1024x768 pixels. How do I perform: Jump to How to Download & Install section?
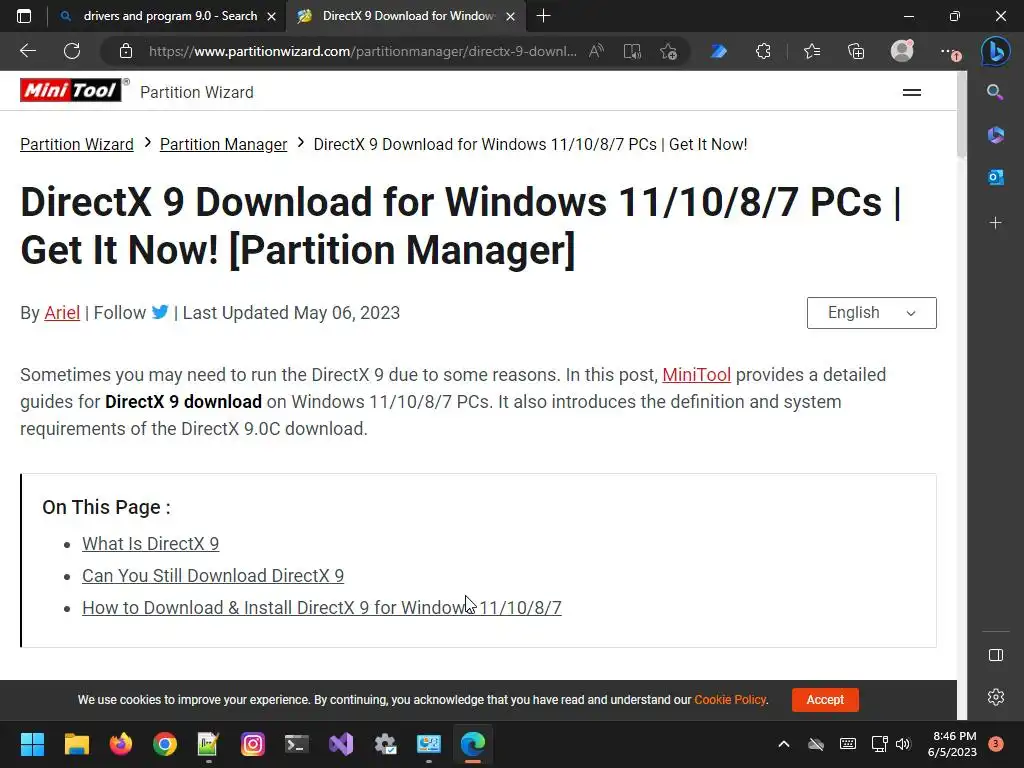point(321,608)
